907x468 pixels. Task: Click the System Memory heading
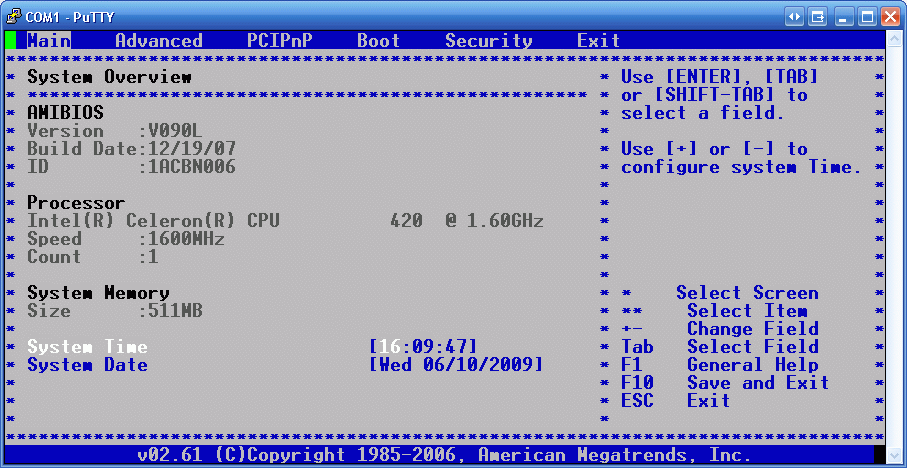click(98, 293)
